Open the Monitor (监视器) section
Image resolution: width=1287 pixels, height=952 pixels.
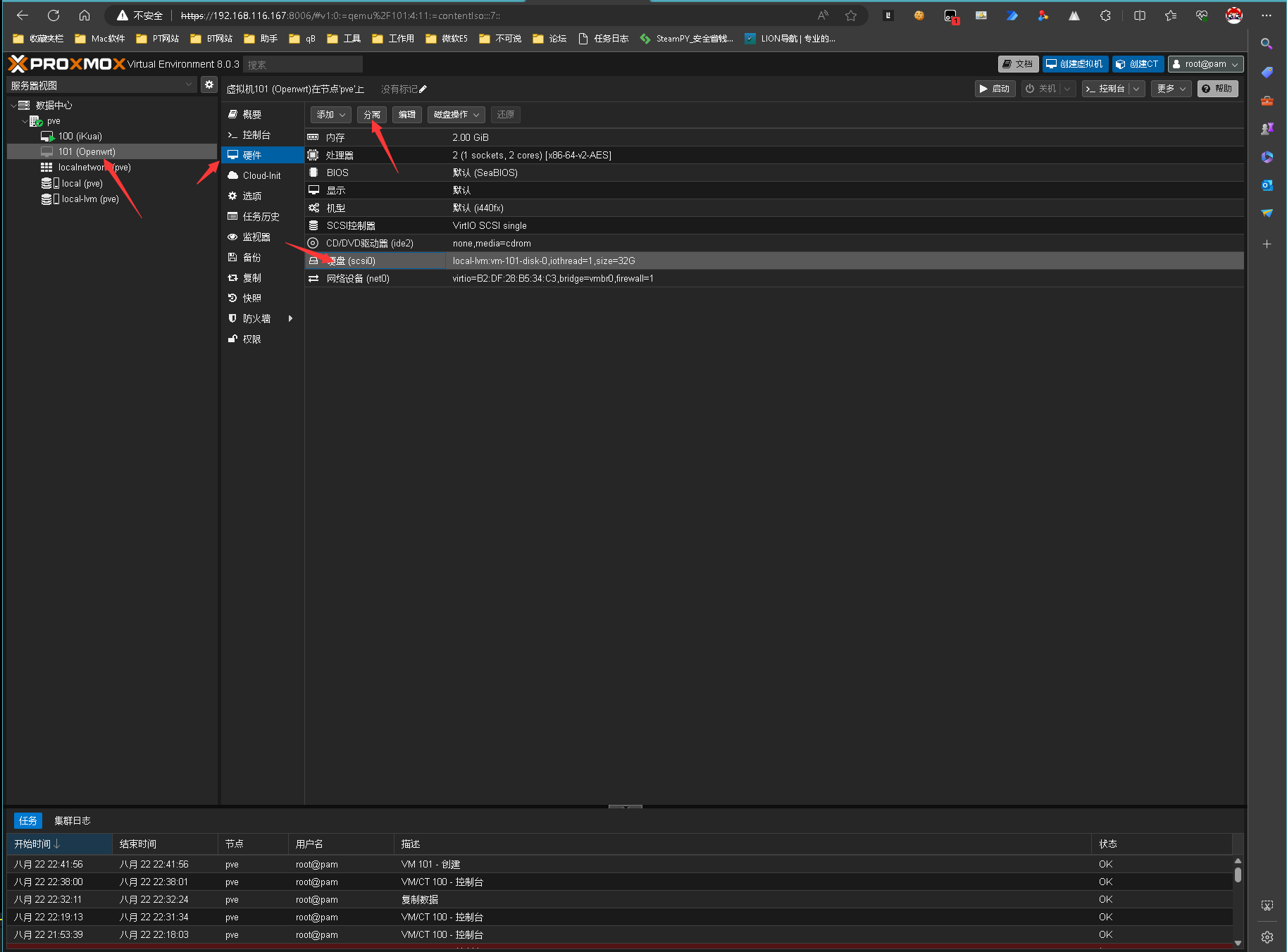pos(256,237)
